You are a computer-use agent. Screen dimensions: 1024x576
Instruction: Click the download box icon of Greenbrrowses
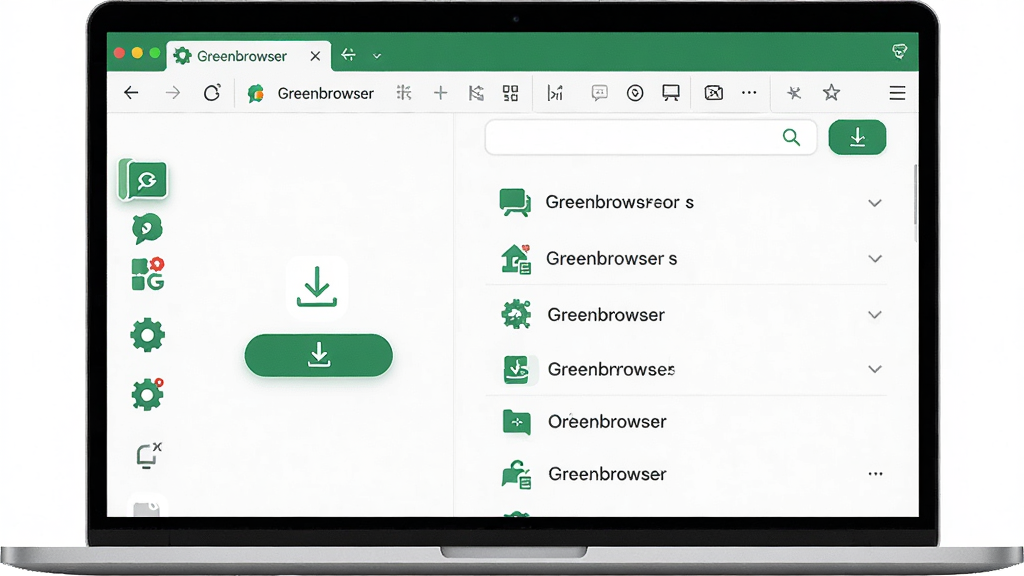point(517,369)
